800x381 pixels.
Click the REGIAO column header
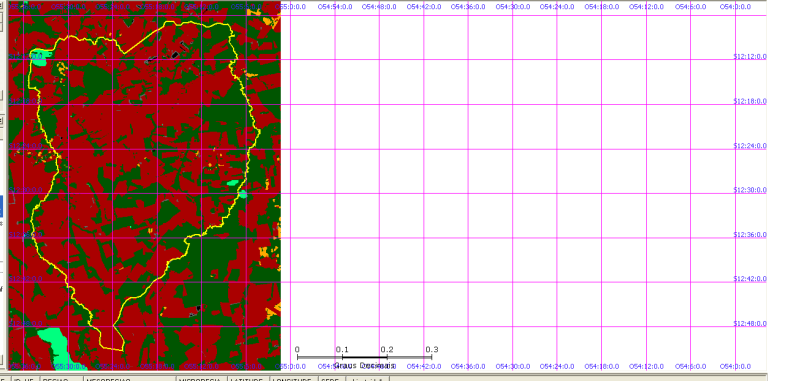point(61,378)
